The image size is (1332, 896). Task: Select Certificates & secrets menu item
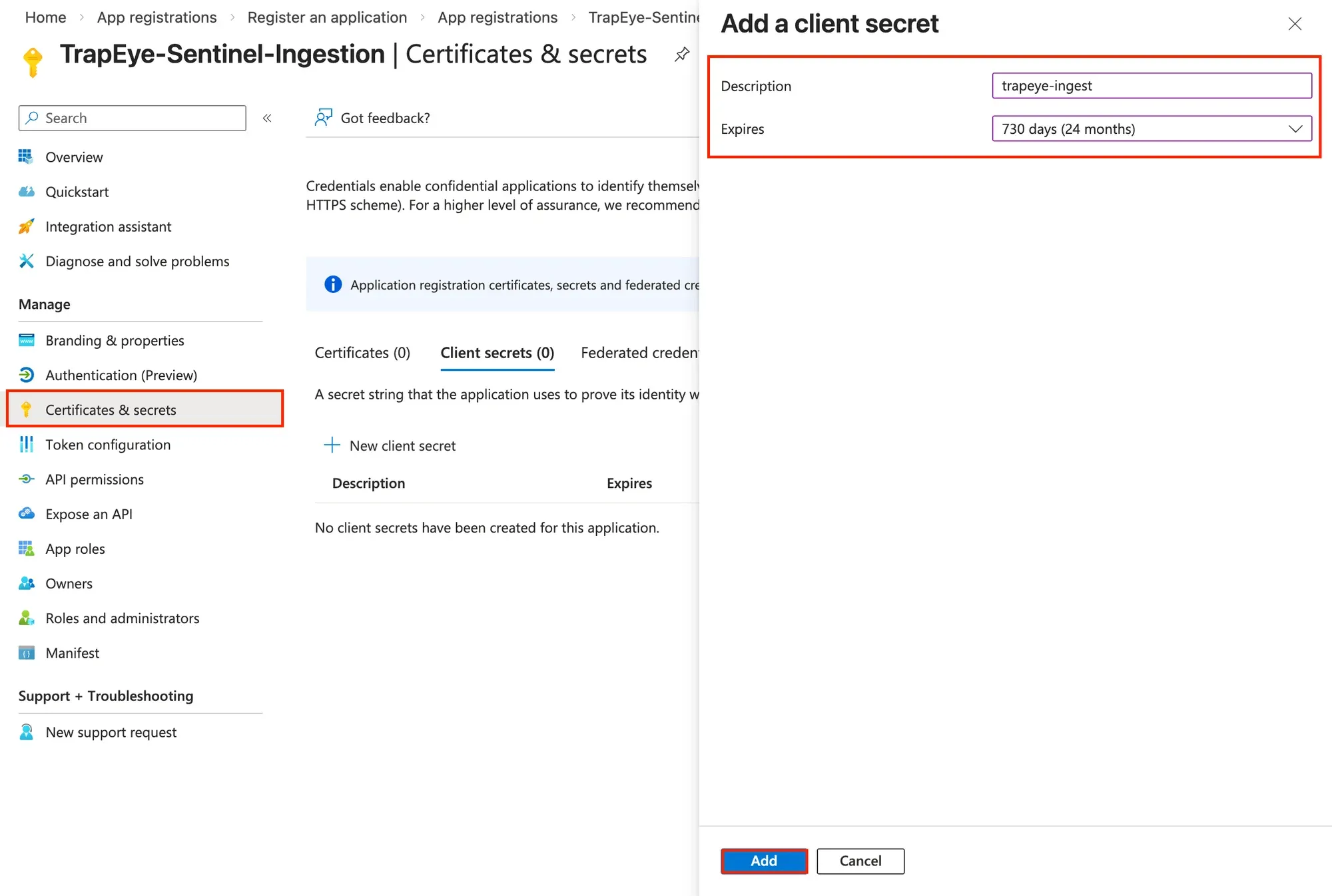point(145,409)
